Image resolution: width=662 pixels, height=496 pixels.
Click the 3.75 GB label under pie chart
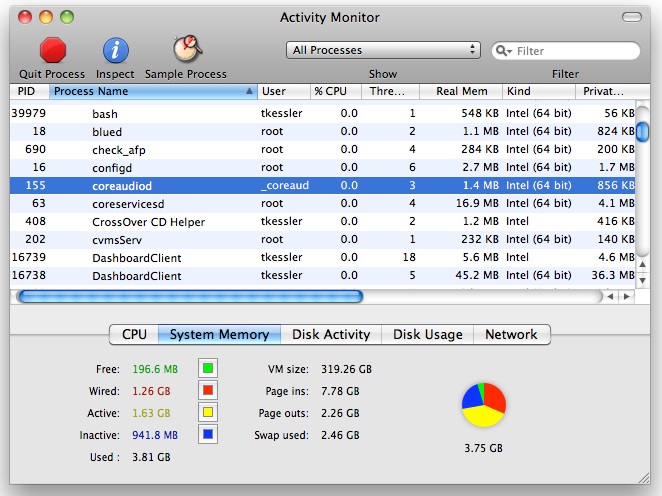click(483, 448)
